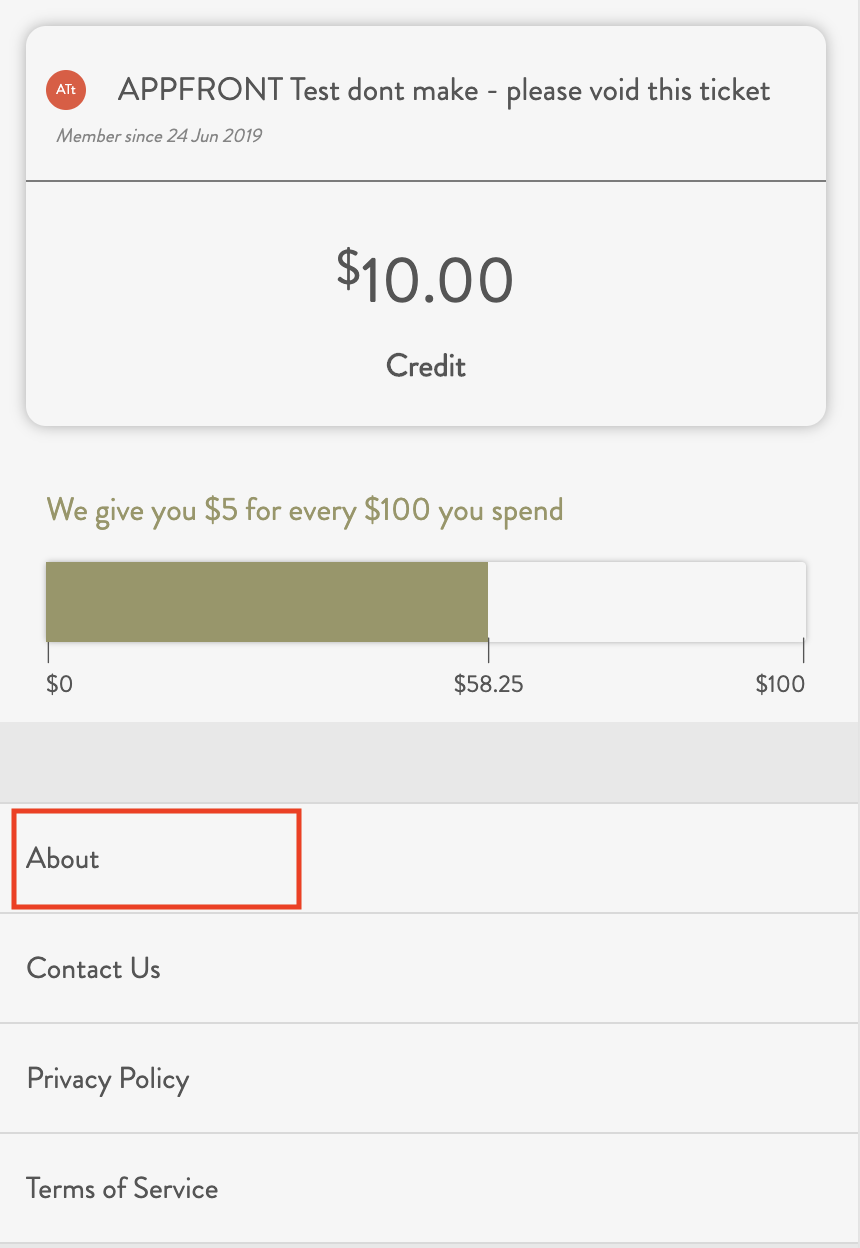This screenshot has width=860, height=1248.
Task: Click the 'please void this ticket' text
Action: 638,91
